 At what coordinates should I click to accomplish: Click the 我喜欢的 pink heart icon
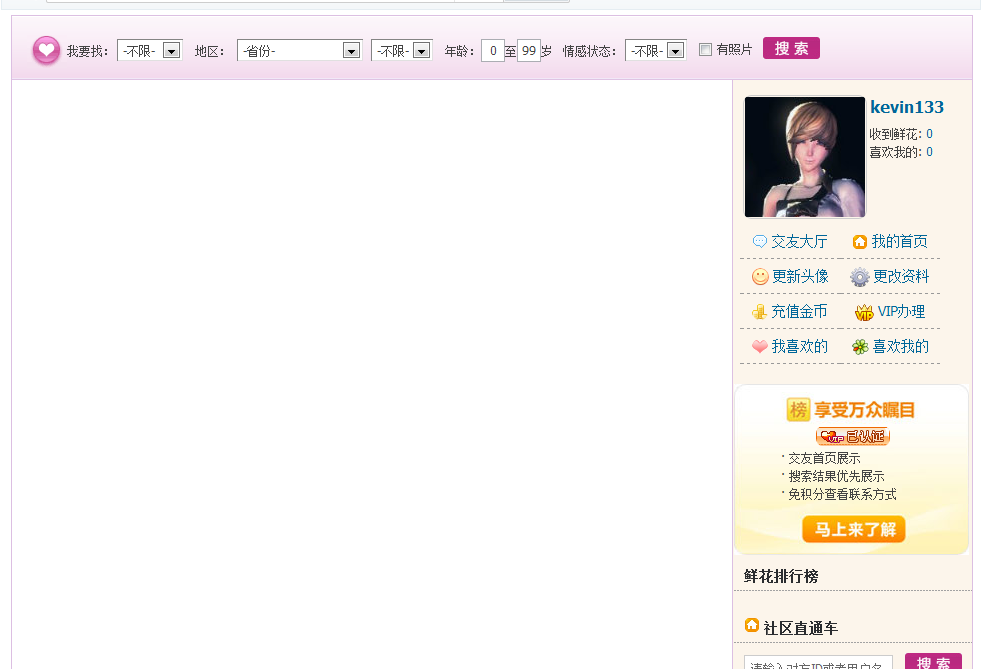tap(760, 347)
